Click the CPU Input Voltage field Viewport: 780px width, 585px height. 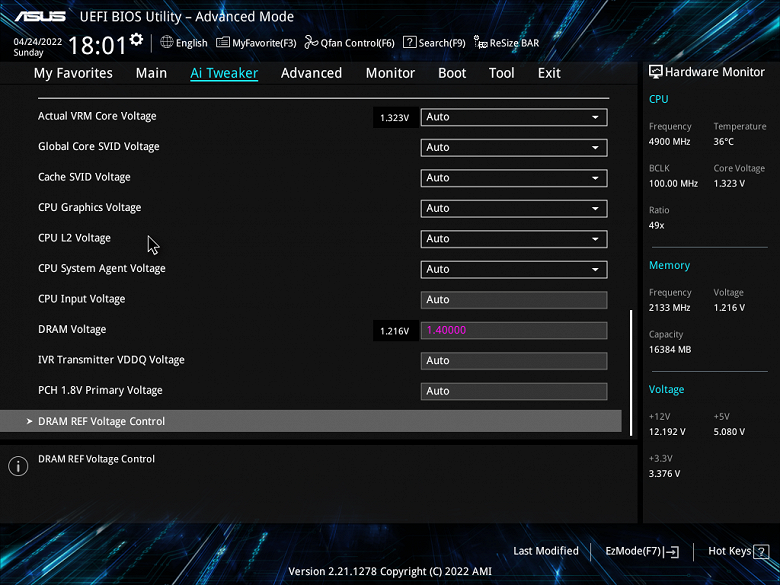[x=514, y=300]
